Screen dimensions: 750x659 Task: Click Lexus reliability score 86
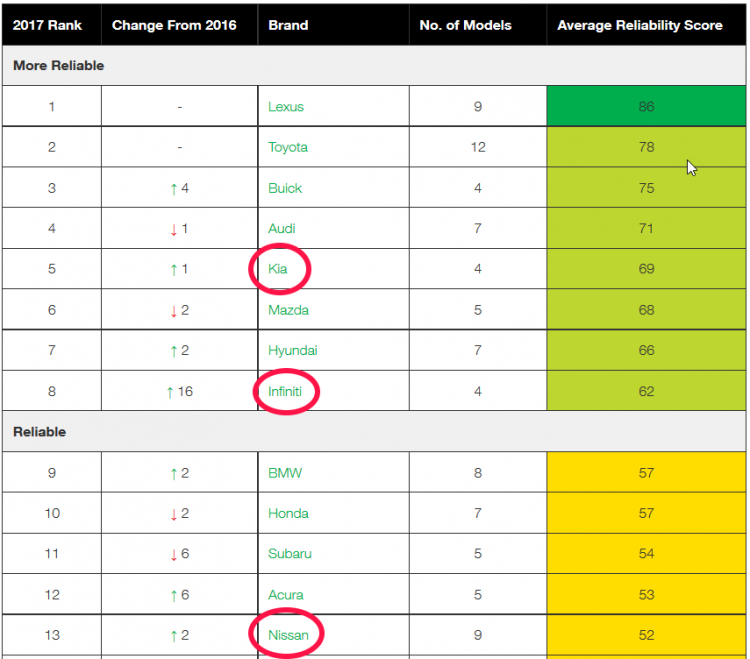(646, 107)
